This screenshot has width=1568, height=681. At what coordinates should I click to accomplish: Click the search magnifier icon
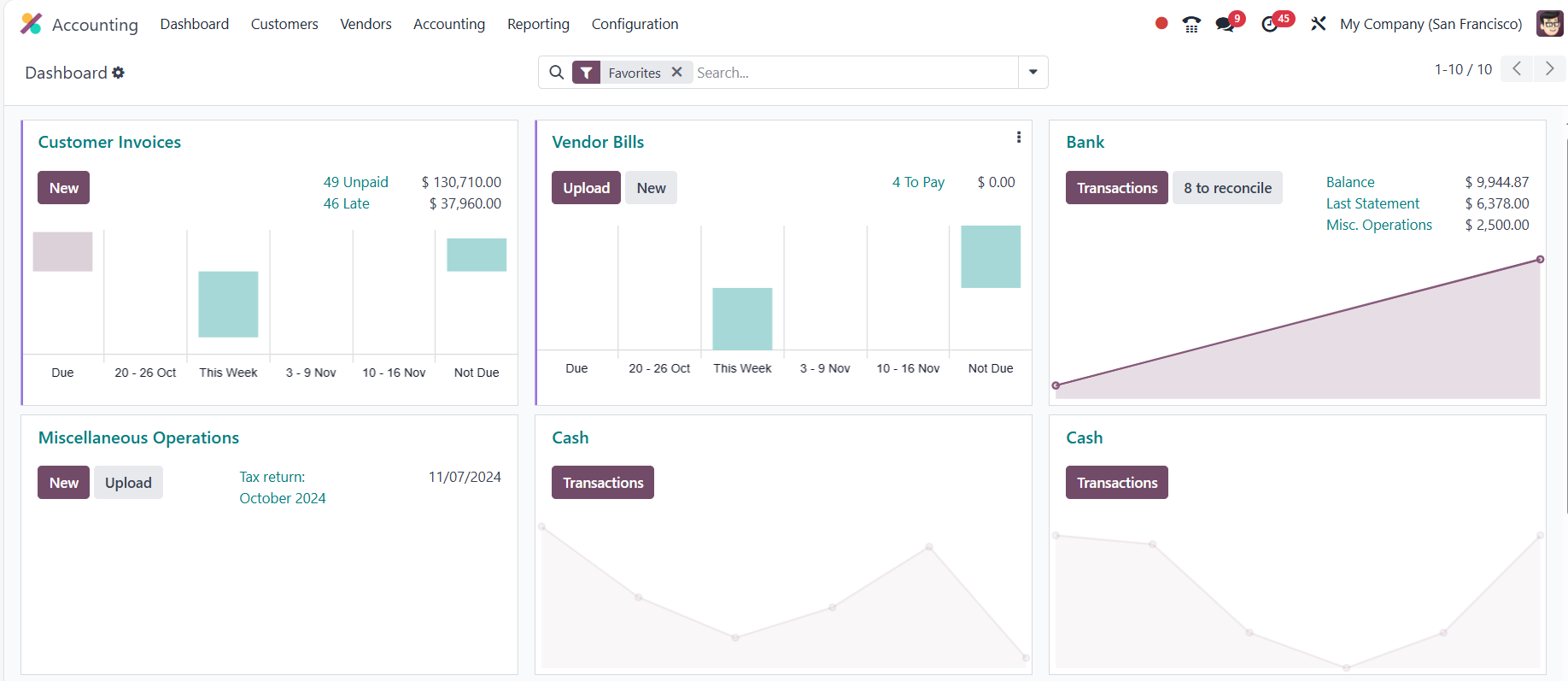(556, 73)
